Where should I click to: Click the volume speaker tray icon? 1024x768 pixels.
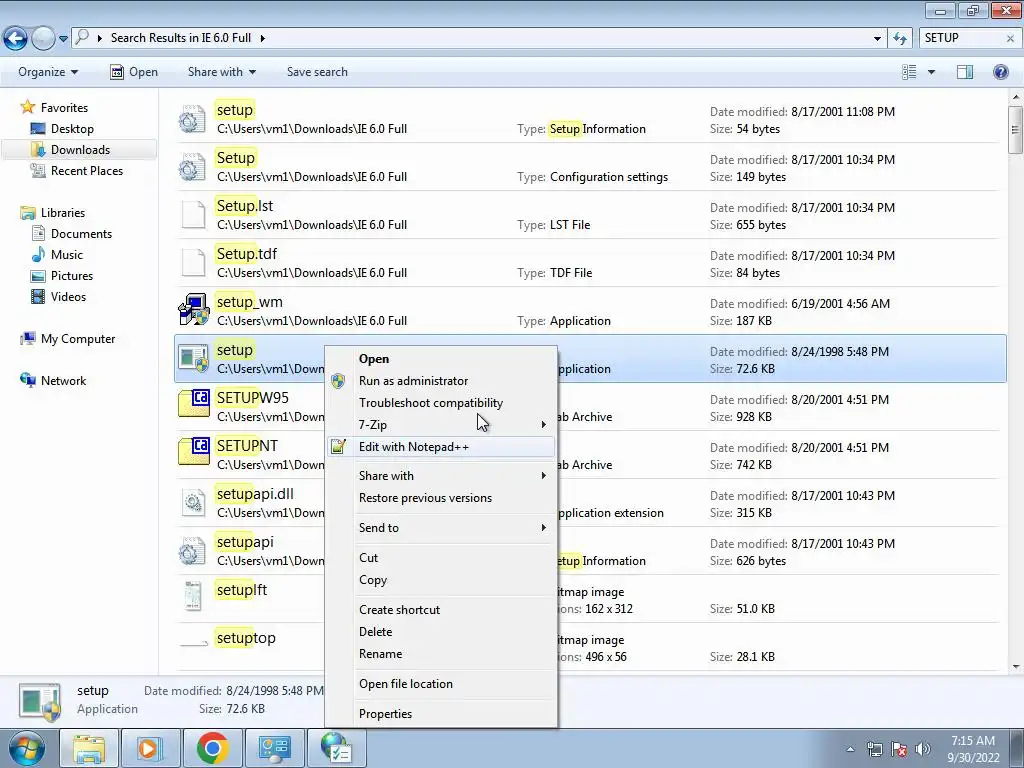click(923, 749)
